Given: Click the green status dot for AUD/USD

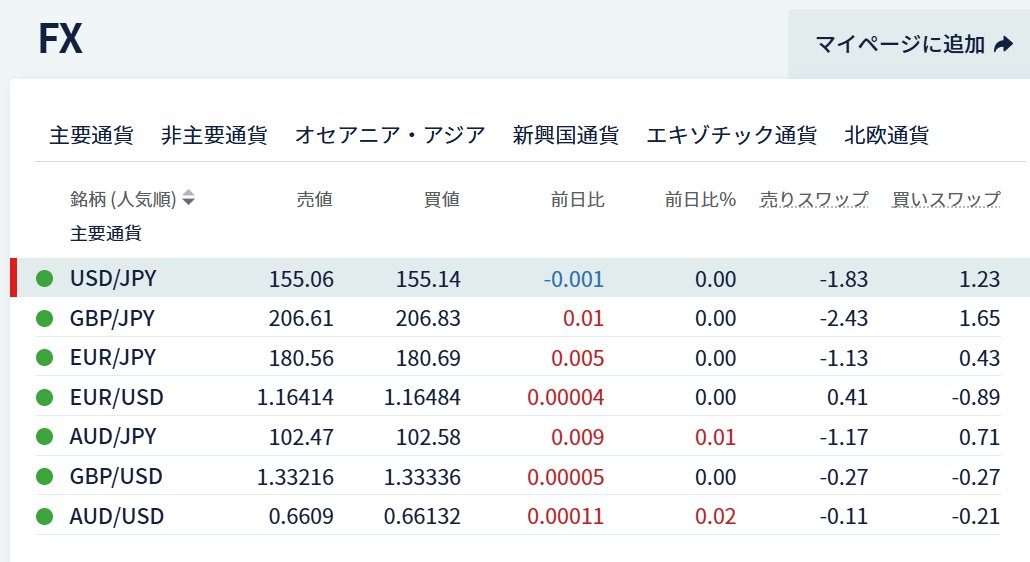Looking at the screenshot, I should tap(45, 517).
